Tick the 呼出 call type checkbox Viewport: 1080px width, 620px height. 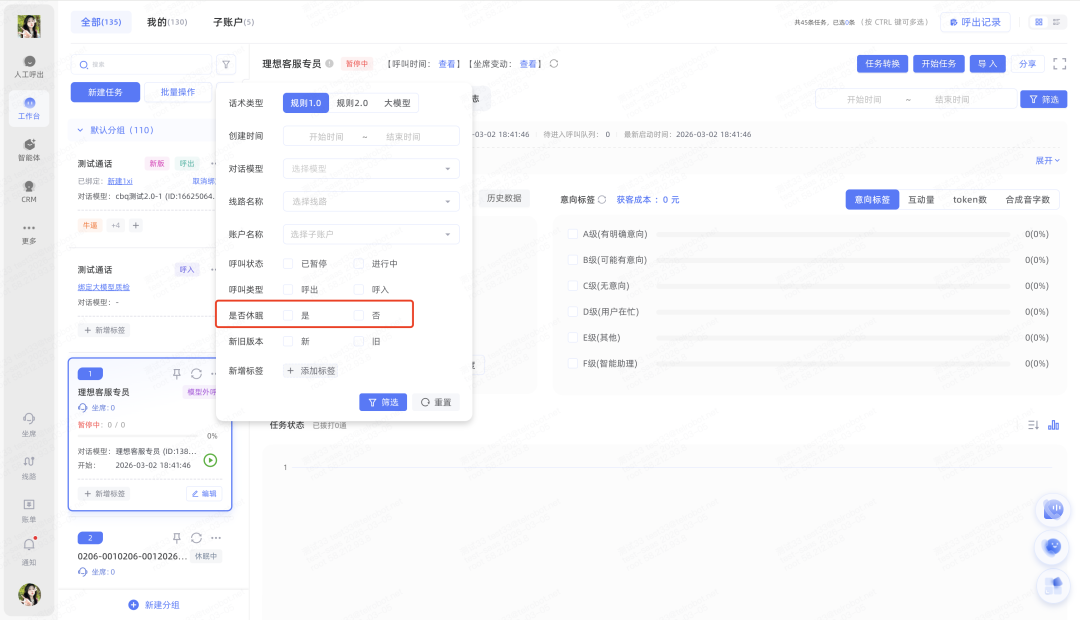(x=289, y=290)
